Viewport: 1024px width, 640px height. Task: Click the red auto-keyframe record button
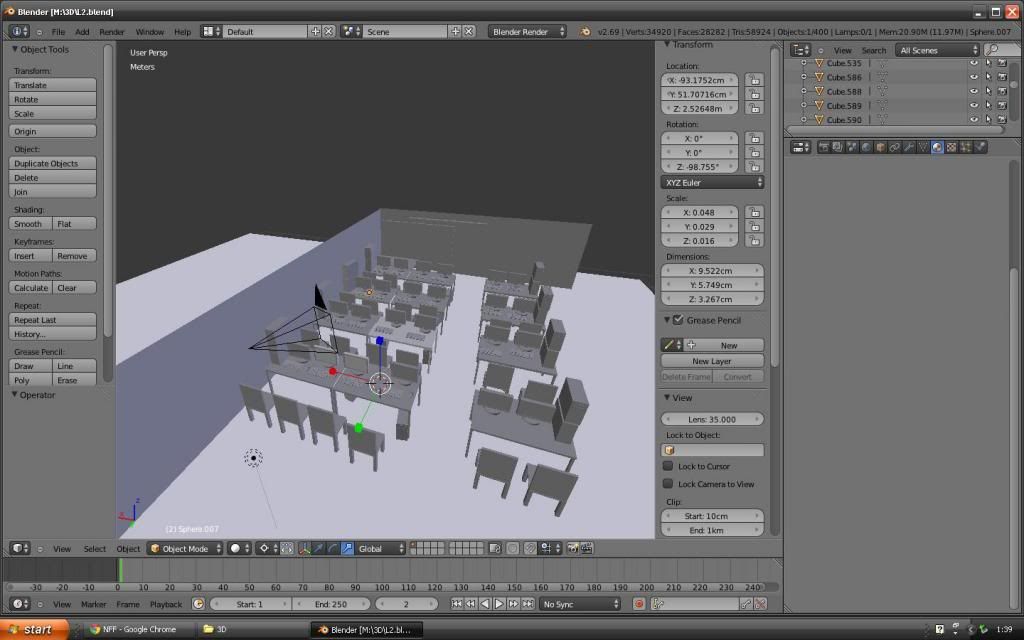(639, 604)
